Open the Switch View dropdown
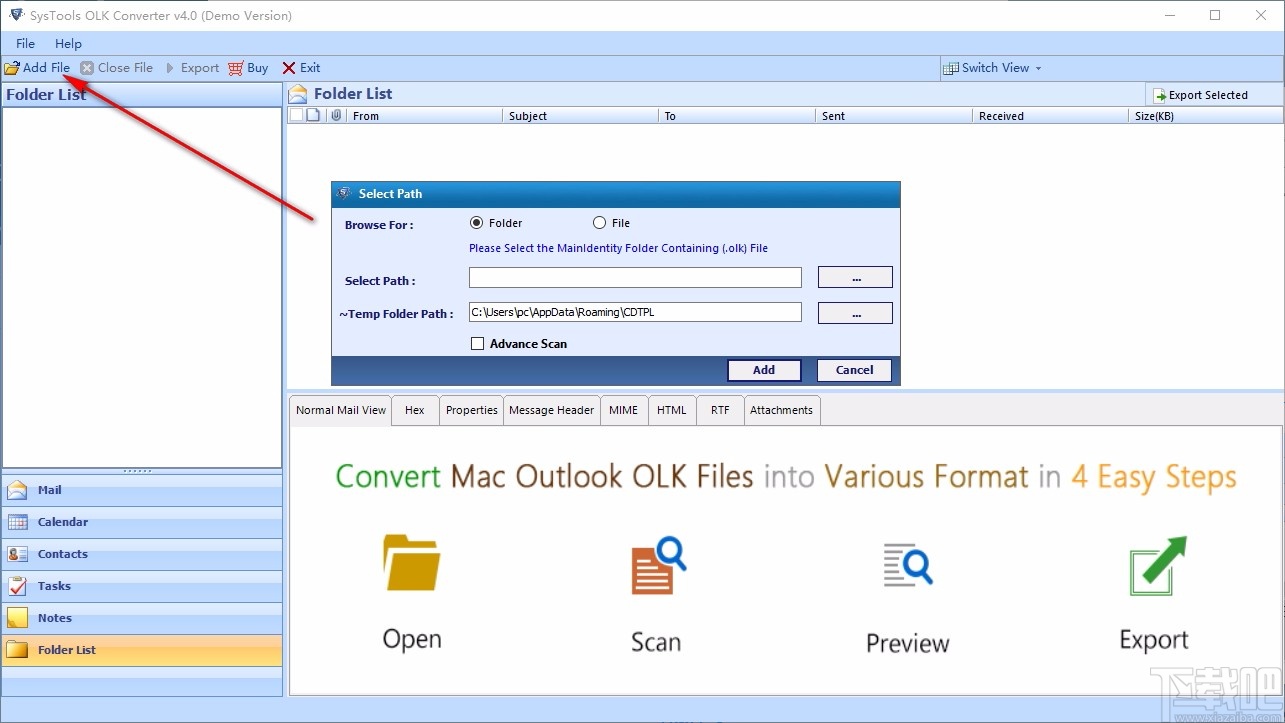1285x723 pixels. (x=992, y=67)
